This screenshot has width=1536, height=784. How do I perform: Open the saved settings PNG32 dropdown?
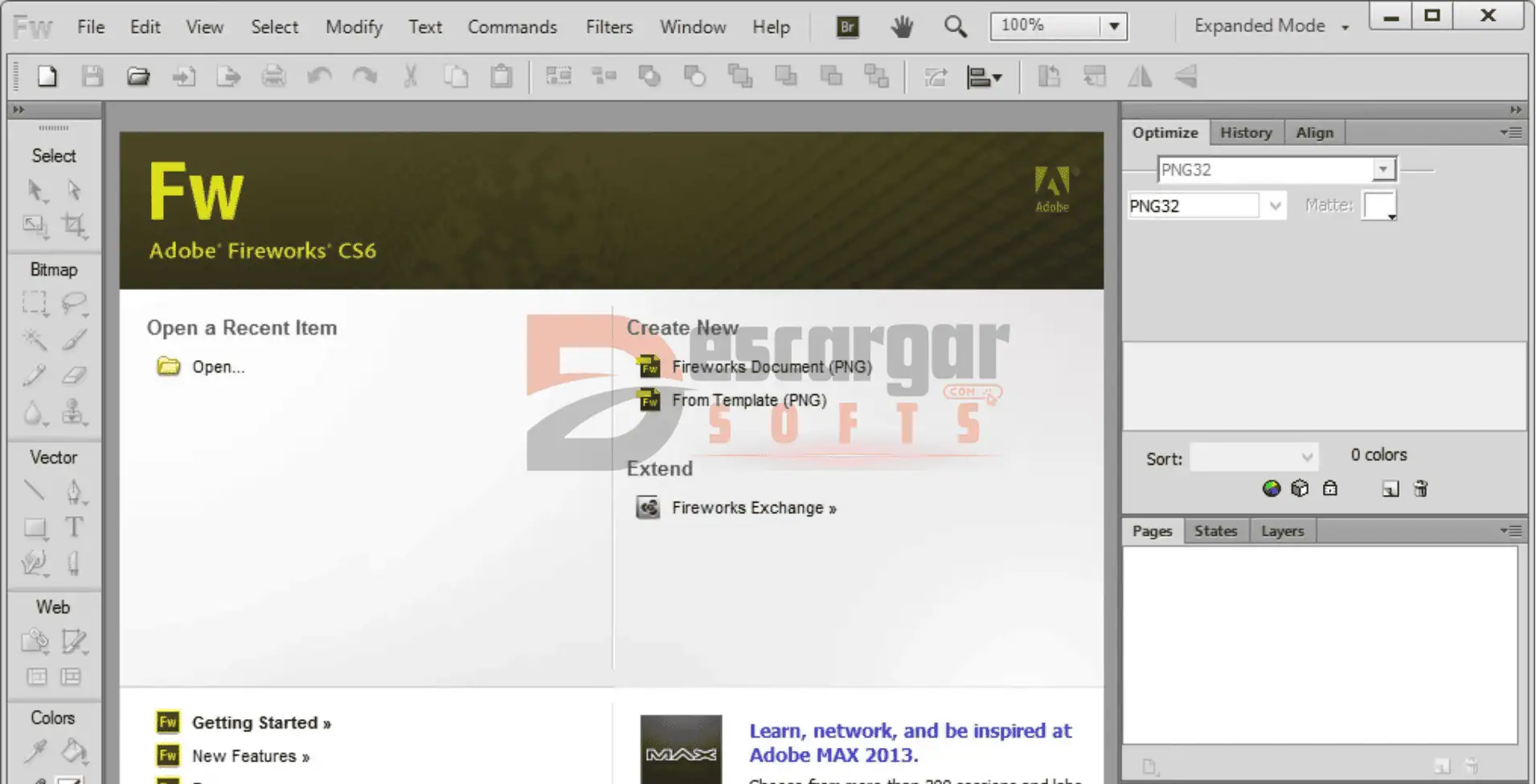(x=1382, y=169)
